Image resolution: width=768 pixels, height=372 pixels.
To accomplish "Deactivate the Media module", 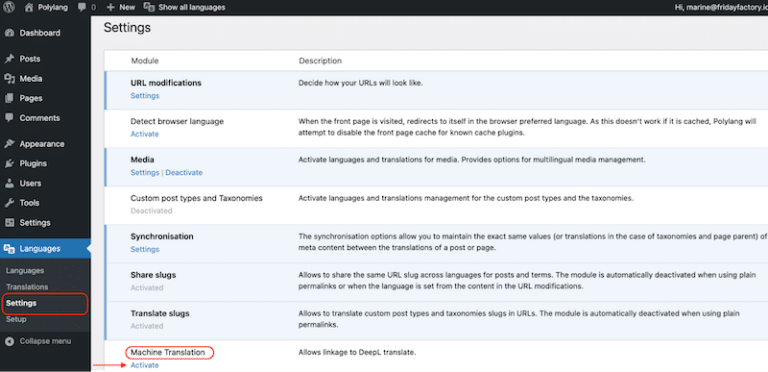I will (184, 173).
